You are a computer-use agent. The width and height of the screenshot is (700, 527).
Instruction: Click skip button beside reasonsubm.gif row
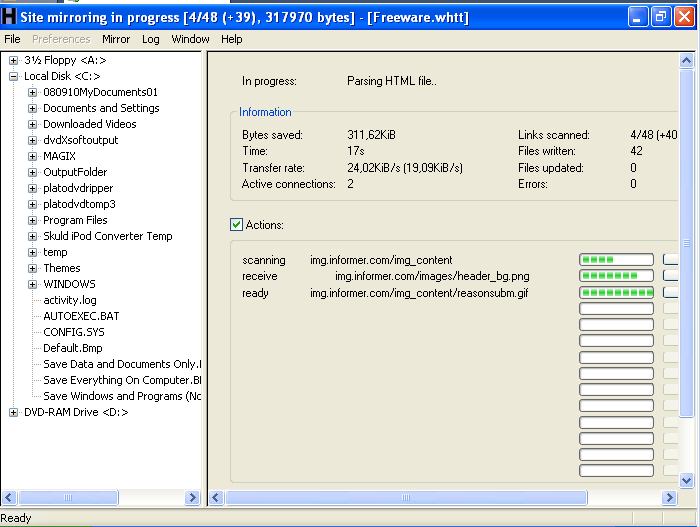tap(671, 293)
